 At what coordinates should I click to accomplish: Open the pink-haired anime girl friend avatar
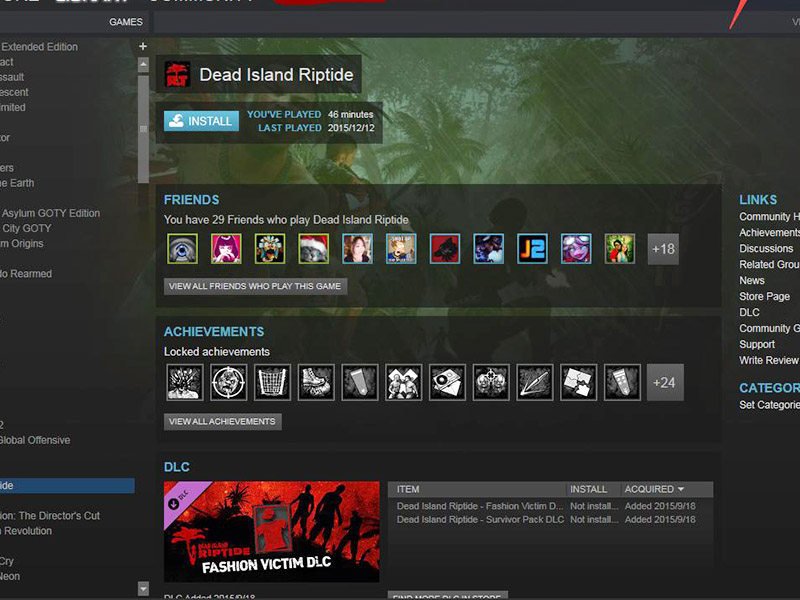point(226,248)
